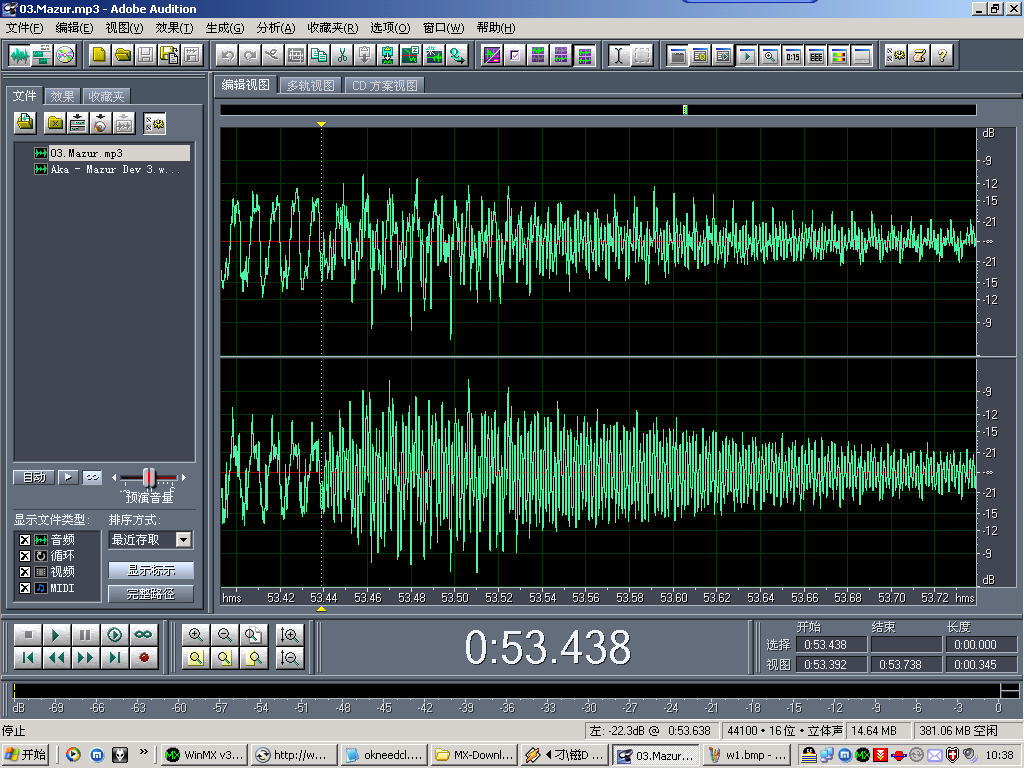Viewport: 1024px width, 768px height.
Task: Click the 0:15 time window toolbar icon
Action: coord(793,56)
